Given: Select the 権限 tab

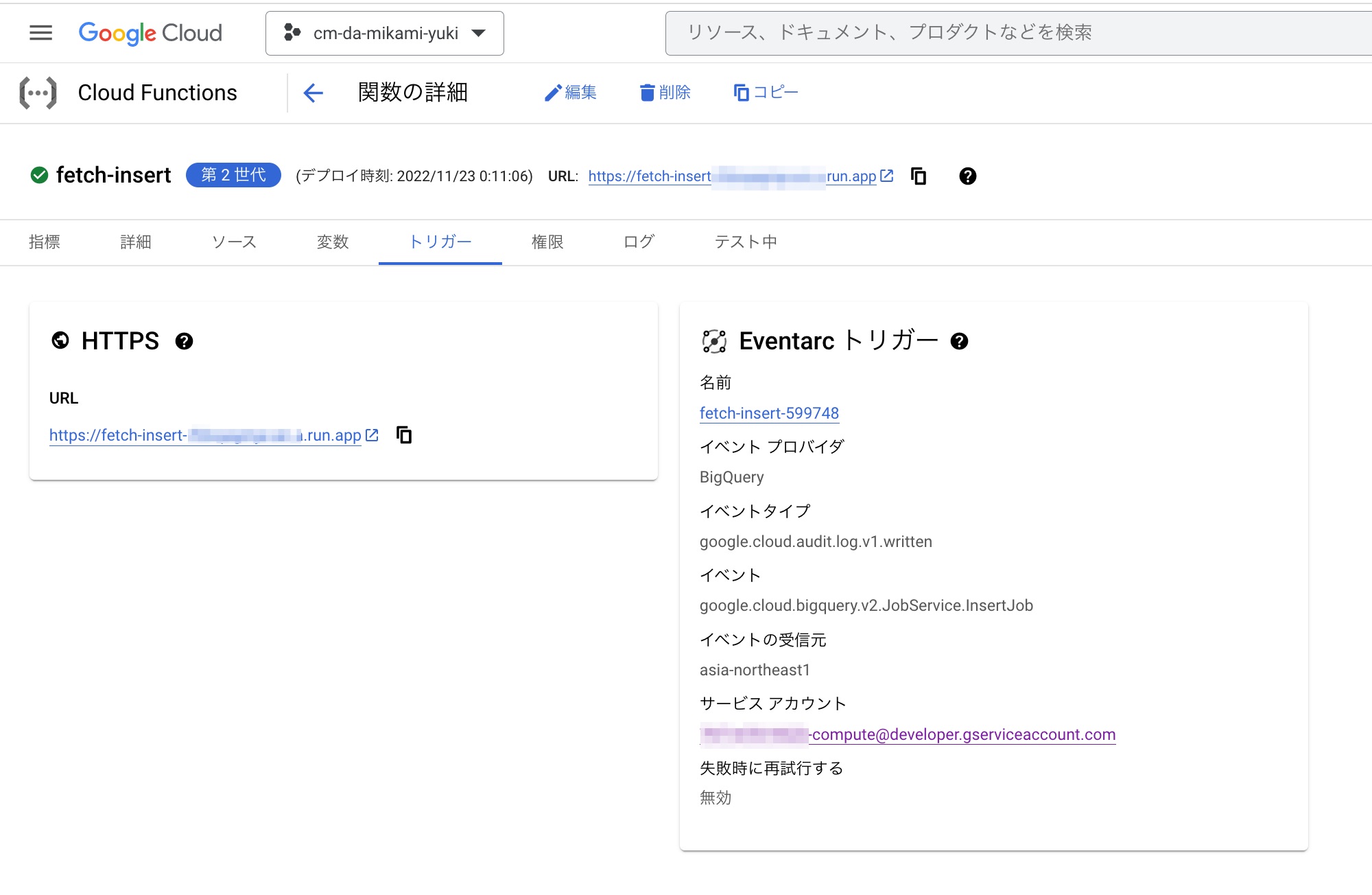Looking at the screenshot, I should 547,242.
